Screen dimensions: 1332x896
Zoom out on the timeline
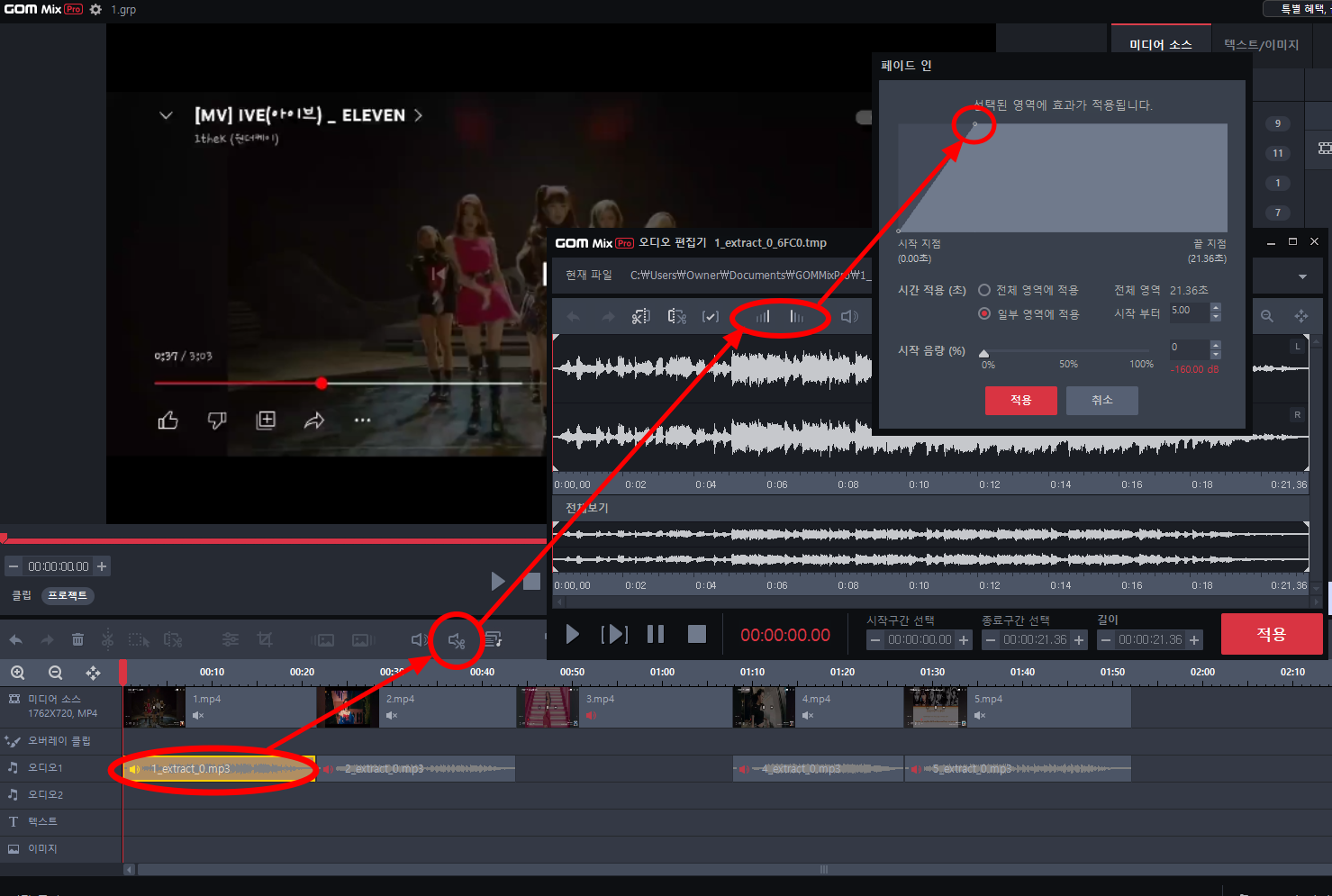pyautogui.click(x=55, y=673)
